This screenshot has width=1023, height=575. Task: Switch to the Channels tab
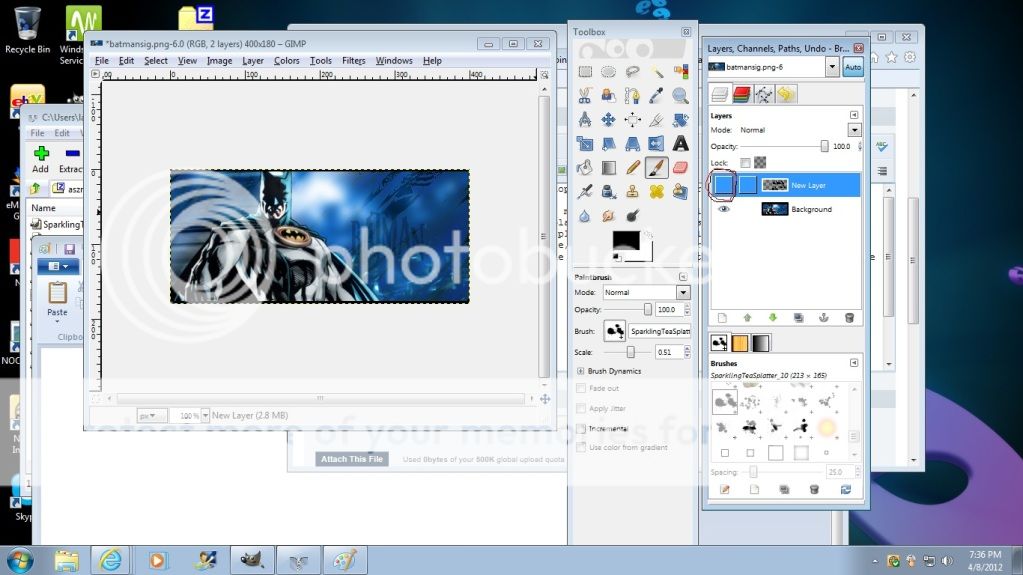click(742, 95)
